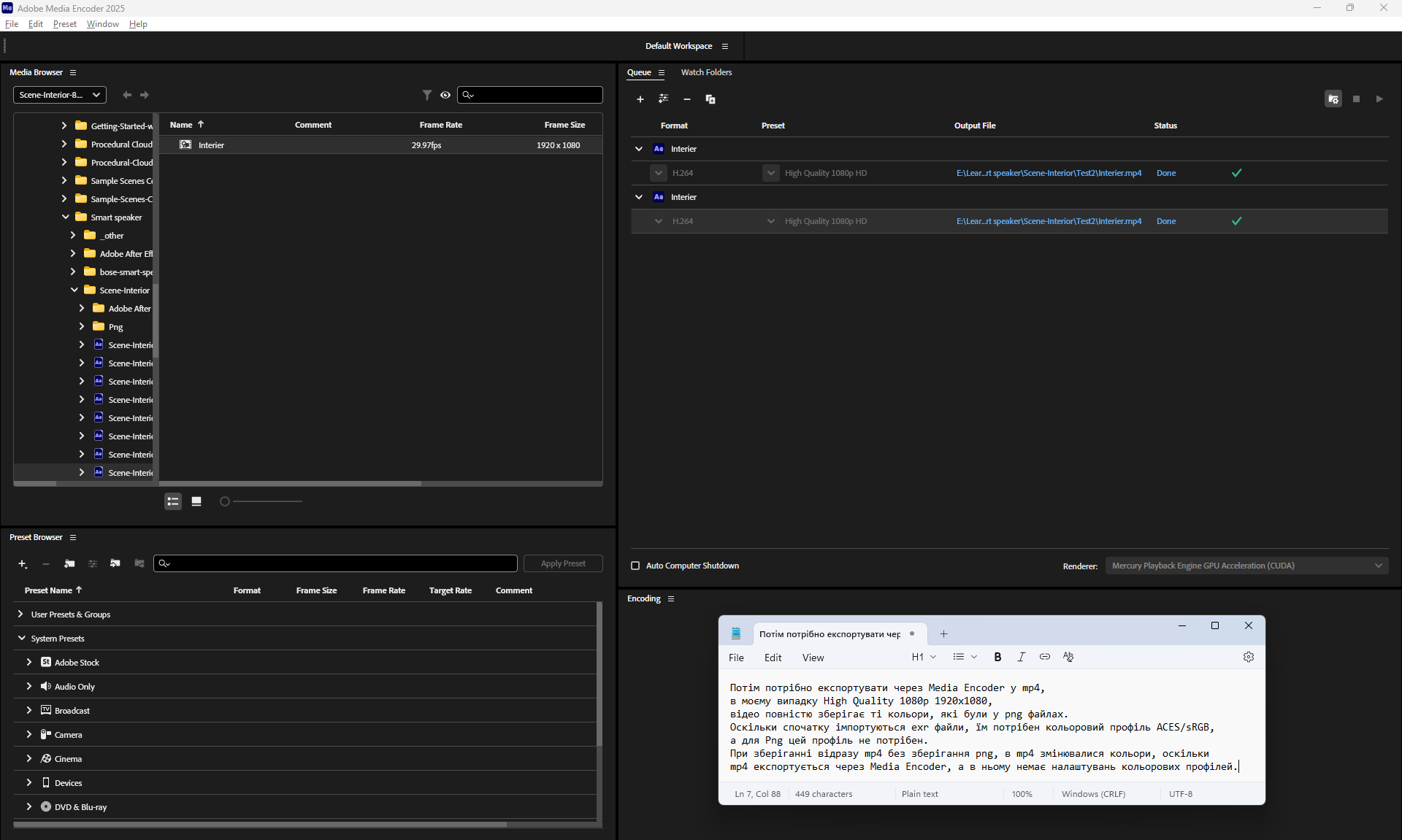Image resolution: width=1402 pixels, height=840 pixels.
Task: Click the thumbnail zoom slider in Media Browser
Action: (225, 501)
